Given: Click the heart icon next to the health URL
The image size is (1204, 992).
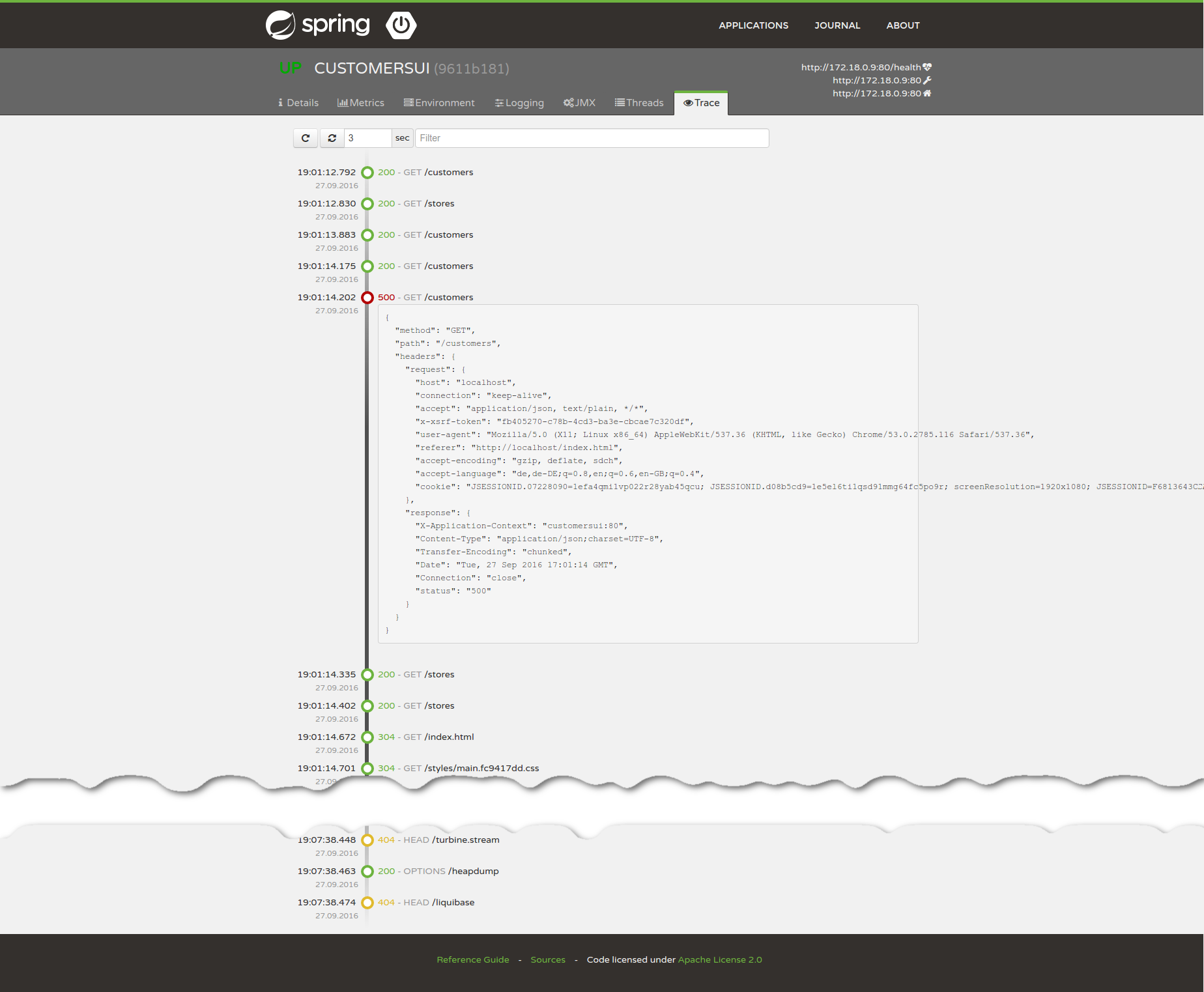Looking at the screenshot, I should 927,67.
